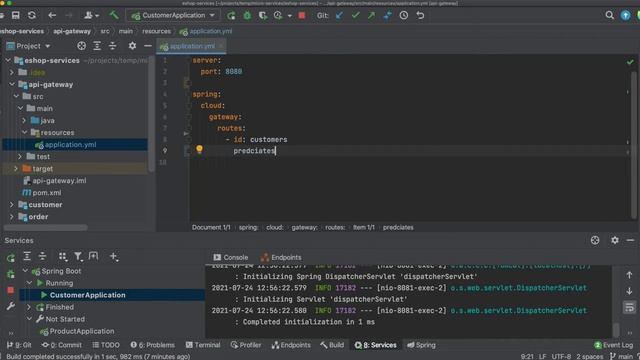The width and height of the screenshot is (640, 360).
Task: Open the CustomerApplication run configuration dropdown
Action: pyautogui.click(x=173, y=16)
